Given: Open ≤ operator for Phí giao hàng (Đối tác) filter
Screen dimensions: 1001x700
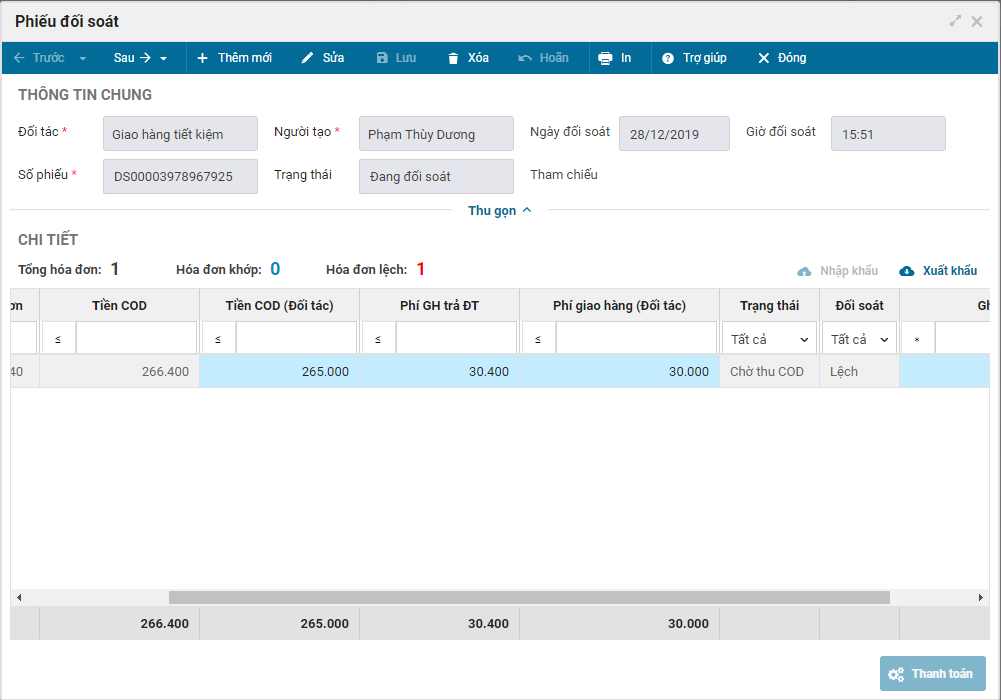Looking at the screenshot, I should point(538,338).
